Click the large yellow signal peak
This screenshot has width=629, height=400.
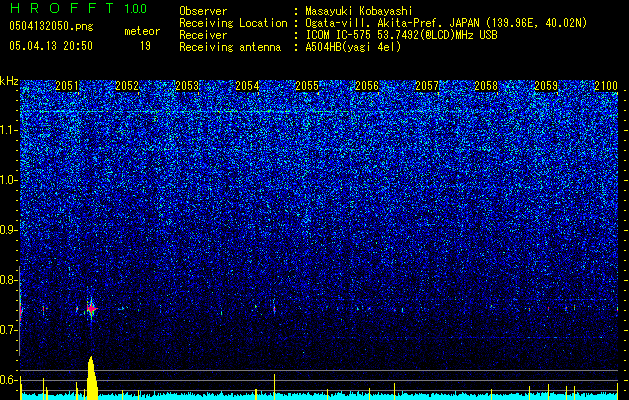pos(92,378)
